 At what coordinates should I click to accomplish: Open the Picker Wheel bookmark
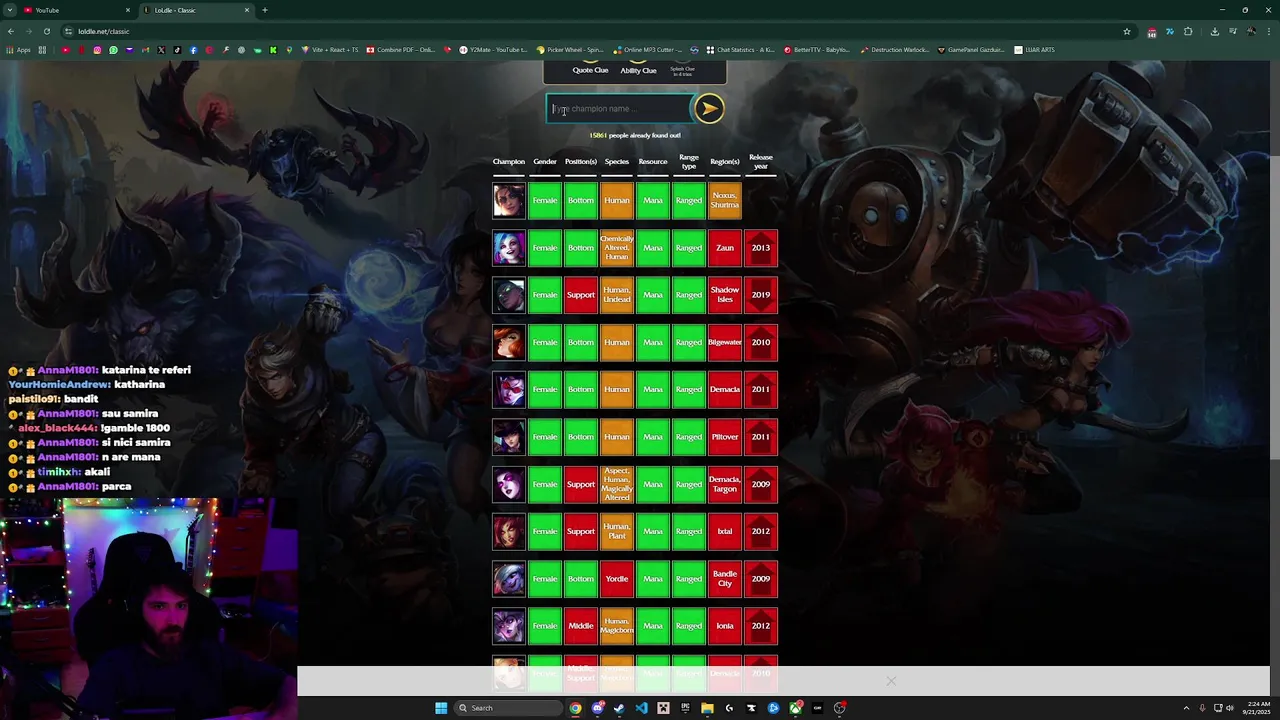(x=570, y=50)
